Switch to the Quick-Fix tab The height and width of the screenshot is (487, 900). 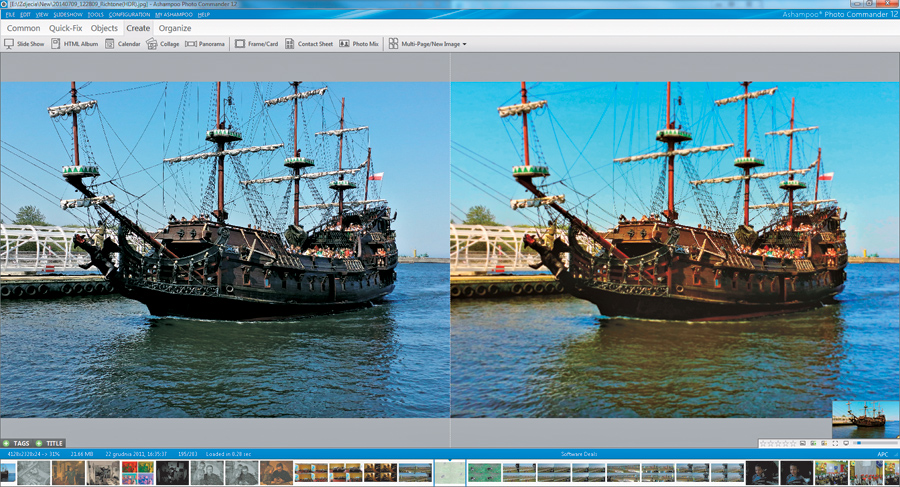[66, 28]
